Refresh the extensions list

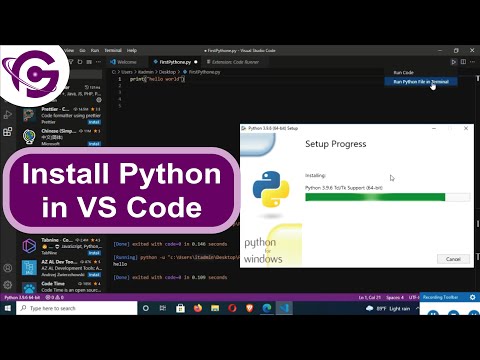[x=80, y=62]
